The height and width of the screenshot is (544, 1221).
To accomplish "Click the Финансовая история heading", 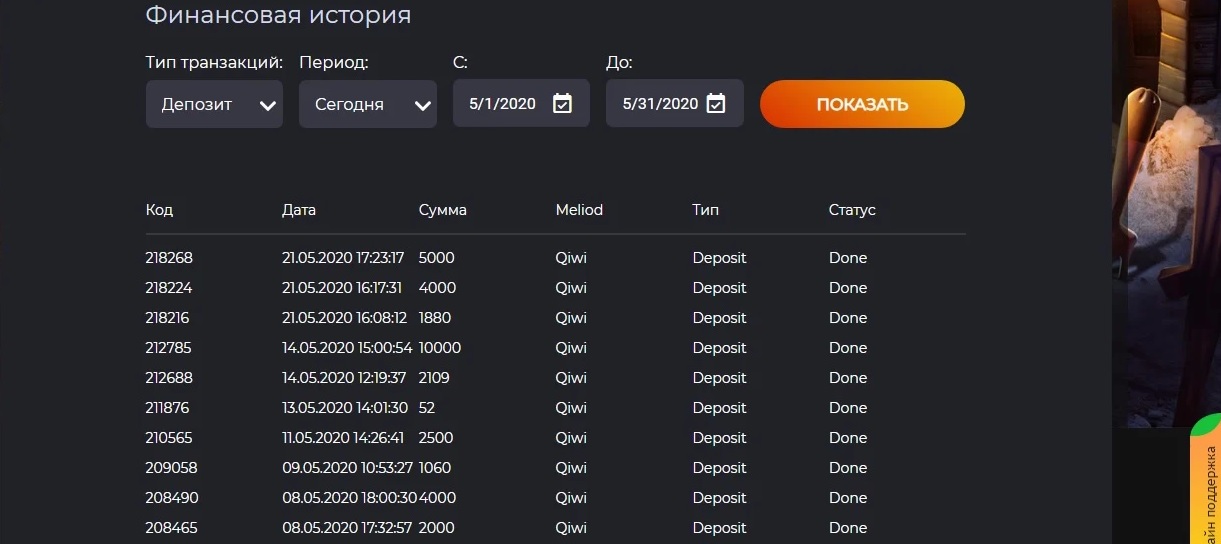I will 278,15.
